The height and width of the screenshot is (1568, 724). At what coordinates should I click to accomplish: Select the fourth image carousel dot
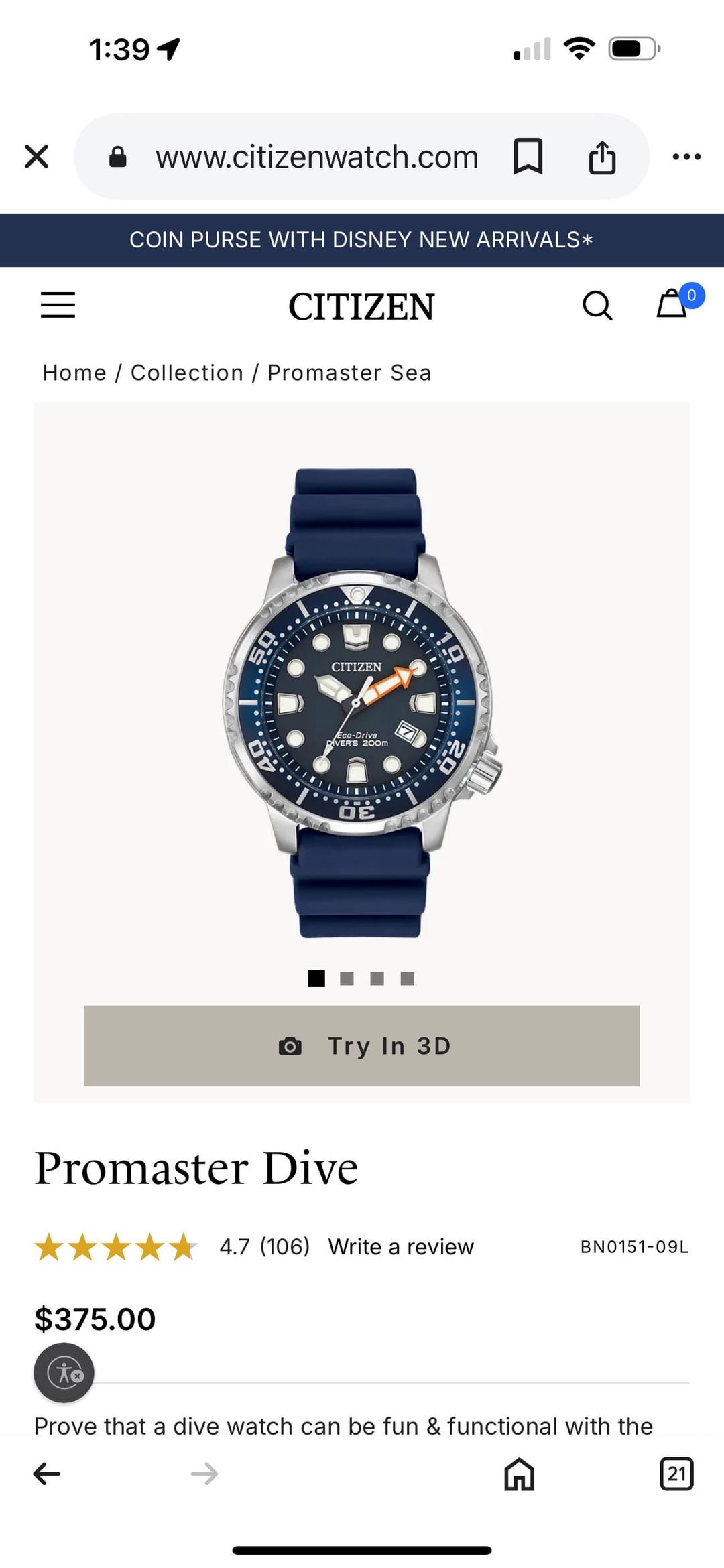408,978
